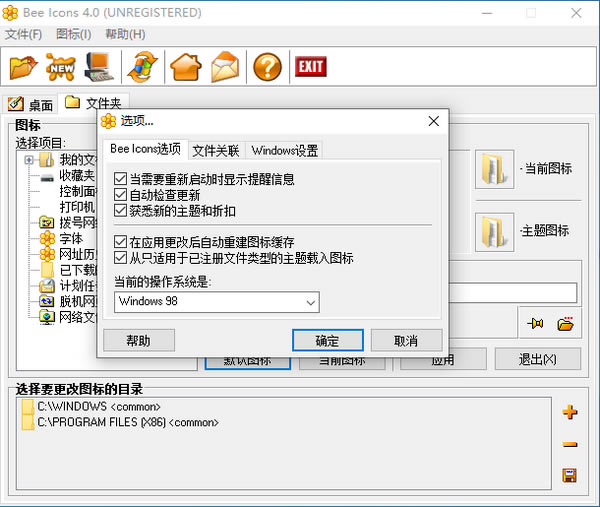This screenshot has width=600, height=507.
Task: Click the open folder toolbar icon
Action: coord(23,67)
